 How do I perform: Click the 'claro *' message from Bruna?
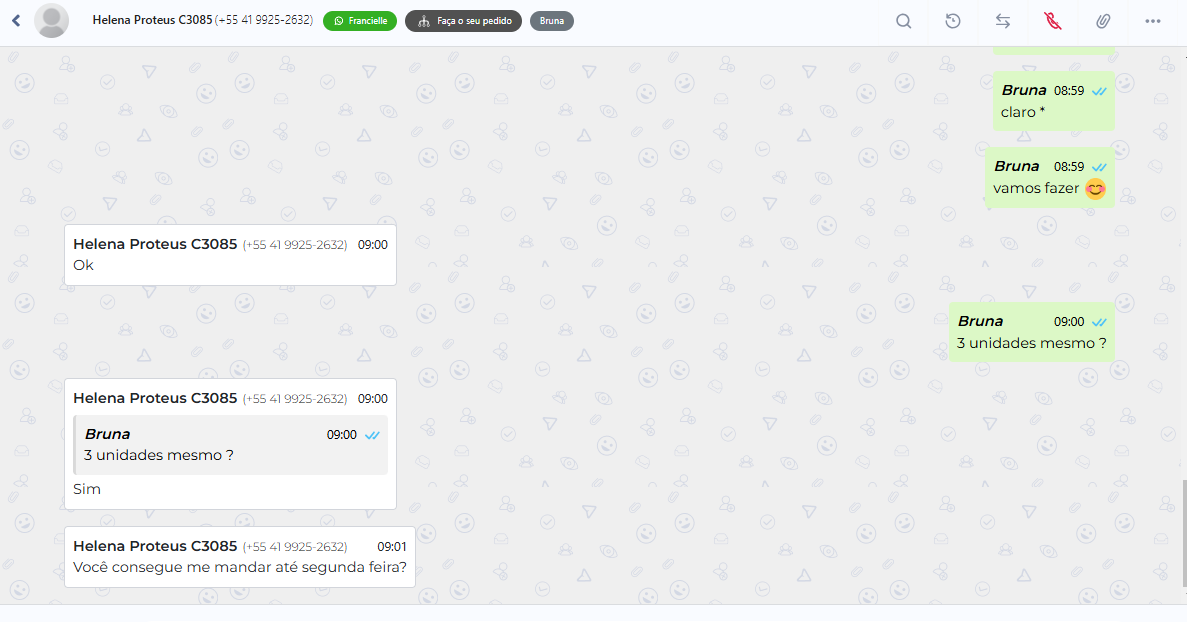pyautogui.click(x=1053, y=101)
